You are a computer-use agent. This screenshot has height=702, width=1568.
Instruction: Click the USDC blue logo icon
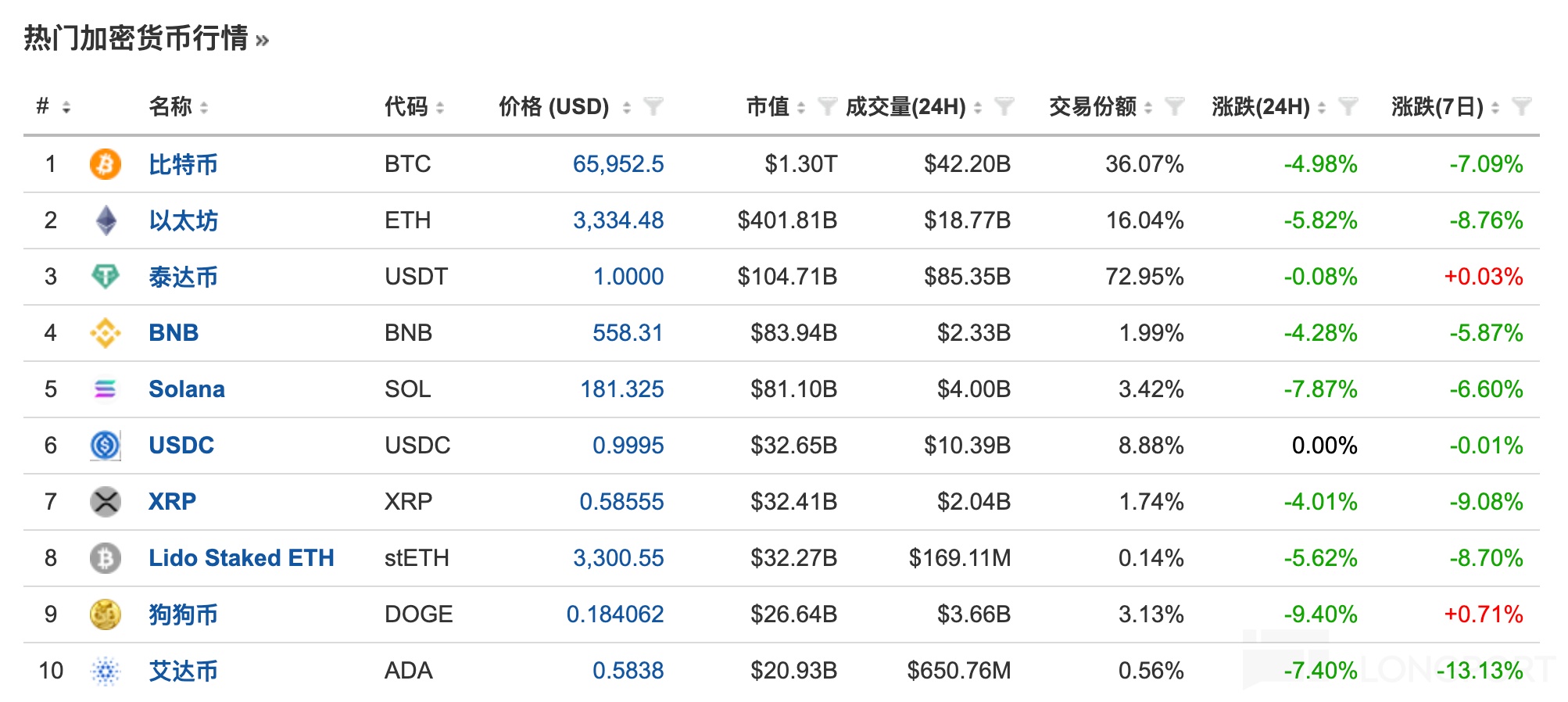(105, 446)
